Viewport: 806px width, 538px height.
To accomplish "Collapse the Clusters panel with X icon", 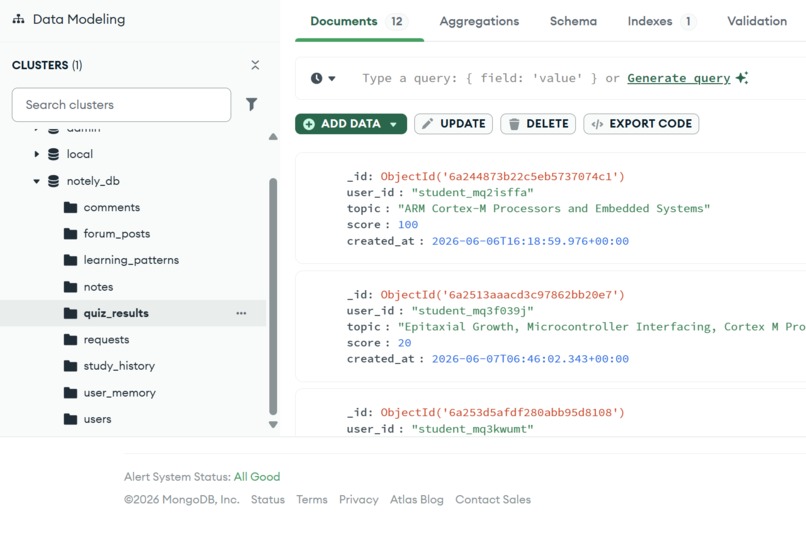I will pyautogui.click(x=255, y=65).
